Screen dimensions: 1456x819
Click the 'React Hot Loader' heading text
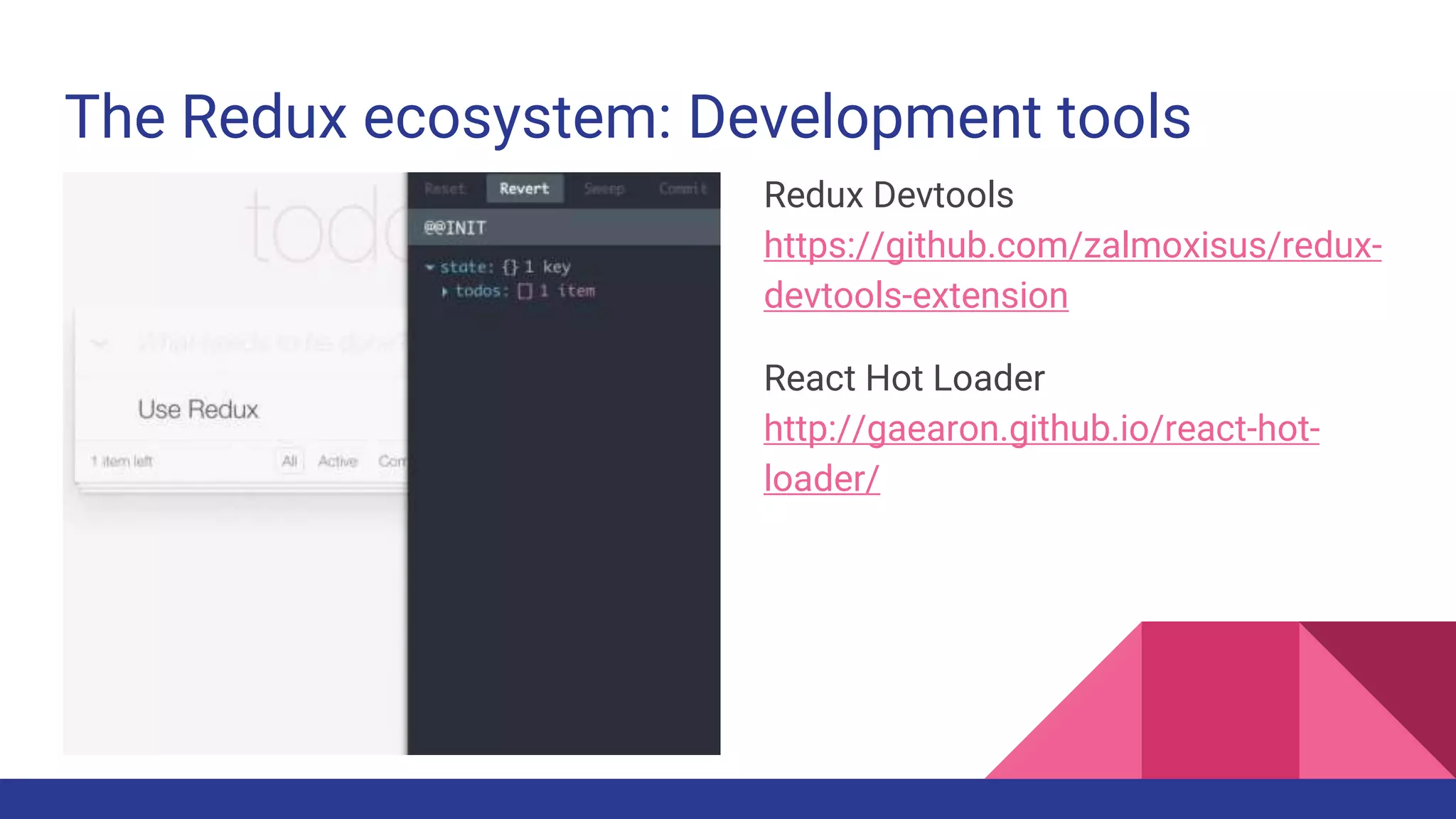904,378
